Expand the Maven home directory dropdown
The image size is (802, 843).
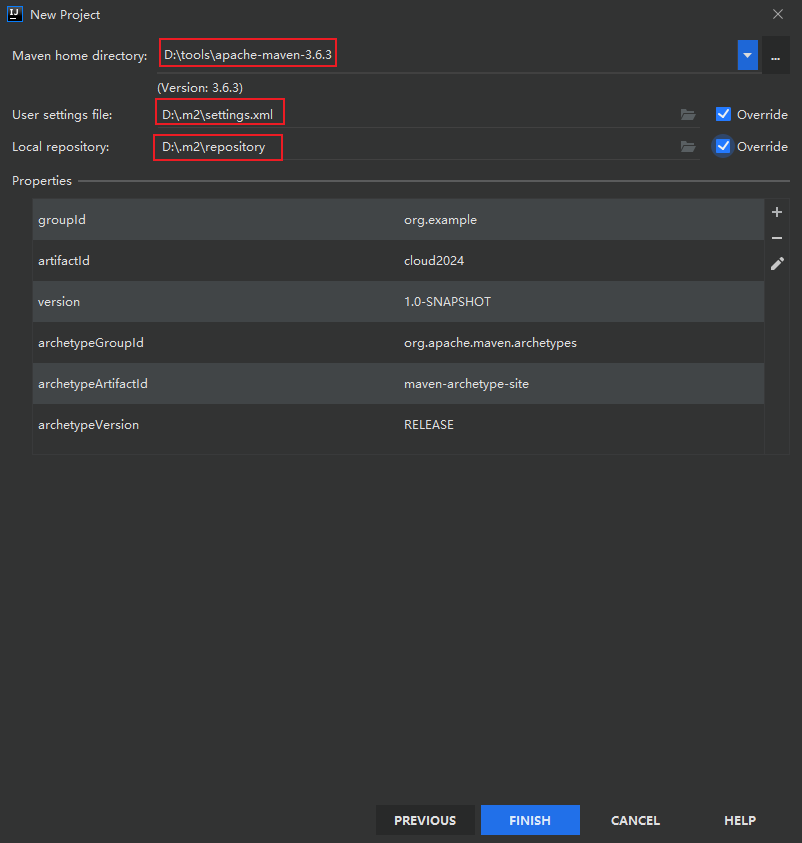click(747, 55)
